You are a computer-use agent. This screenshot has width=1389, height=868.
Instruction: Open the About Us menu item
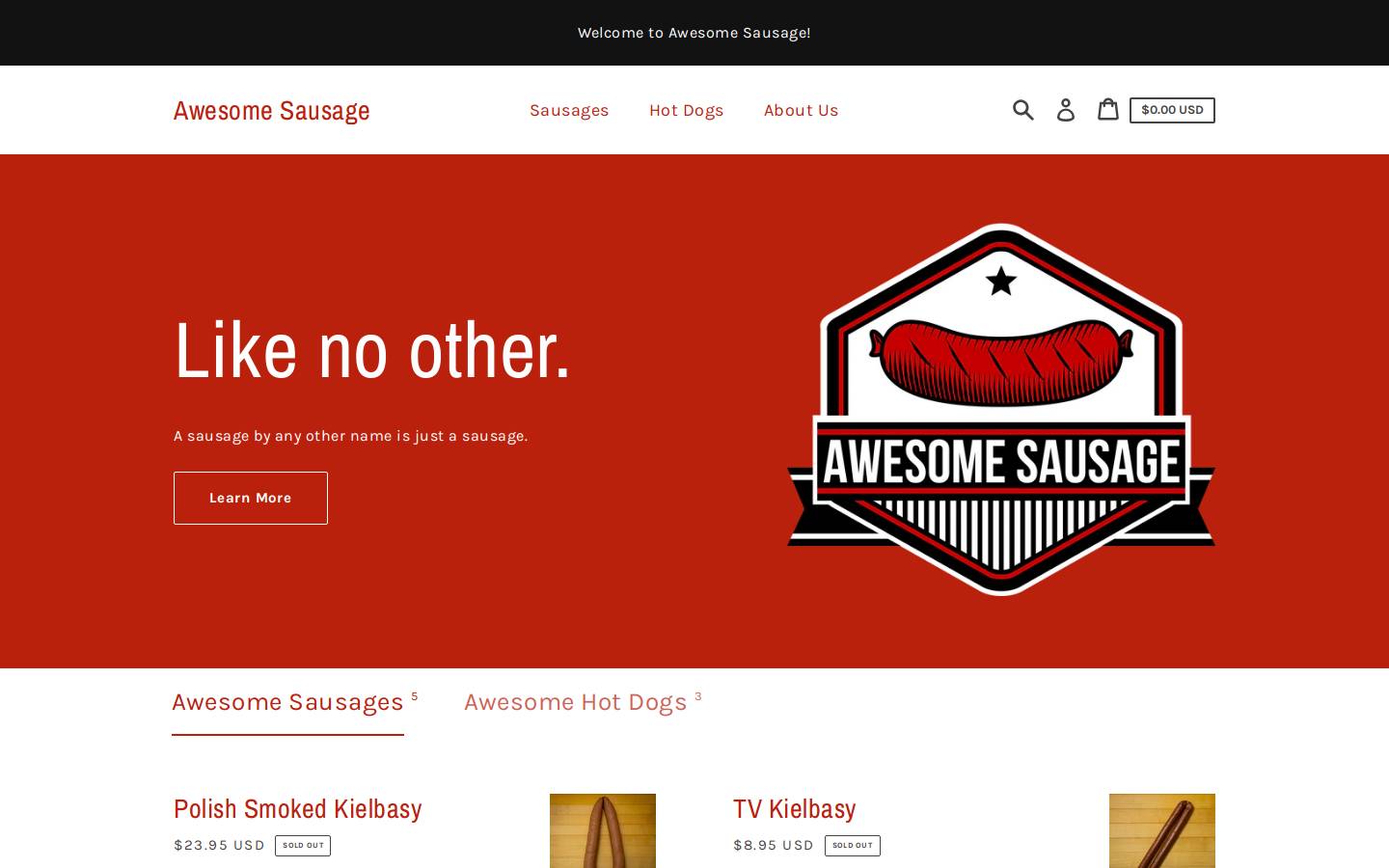tap(801, 110)
